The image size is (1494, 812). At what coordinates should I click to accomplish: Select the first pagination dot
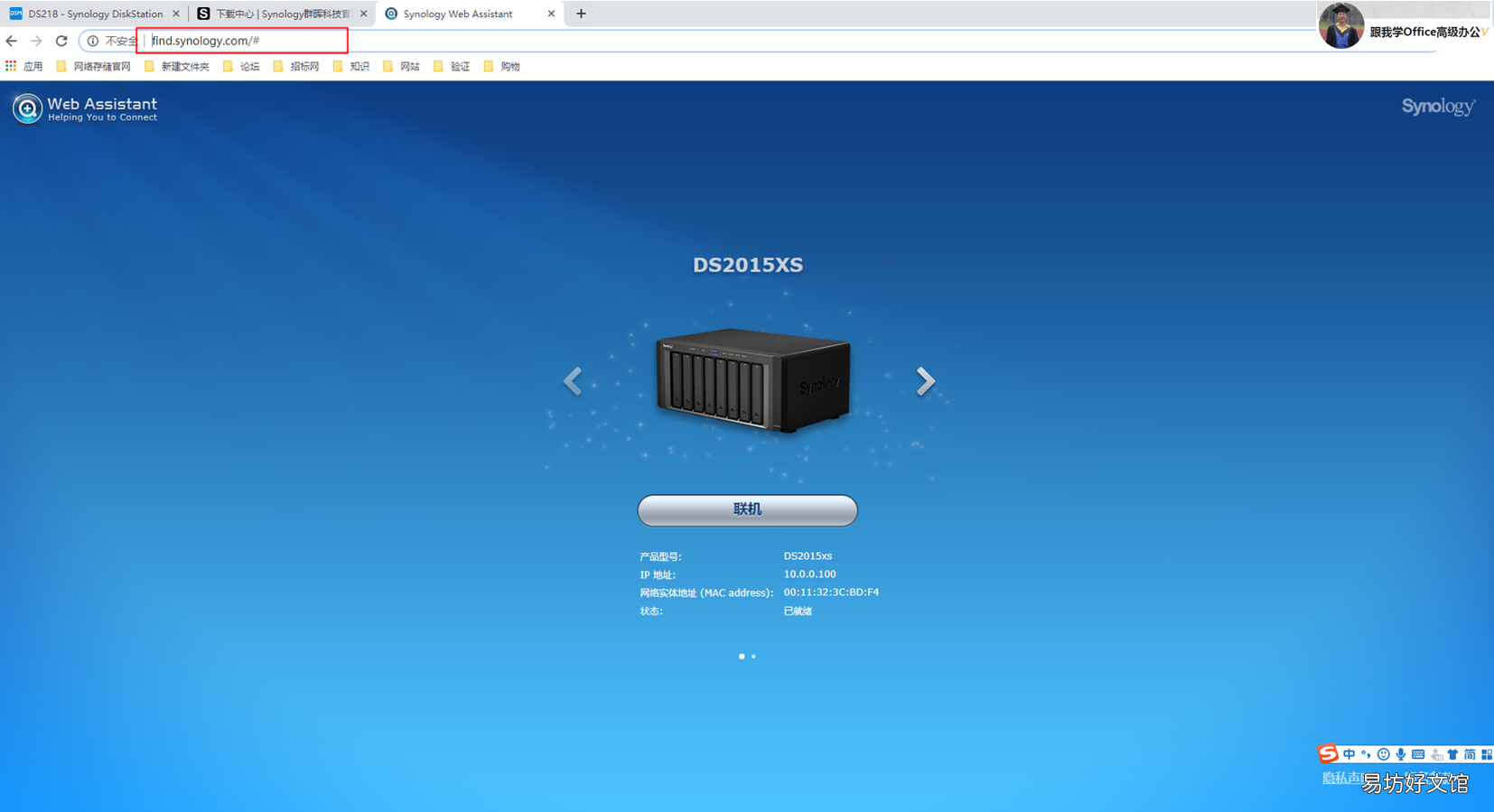click(742, 657)
